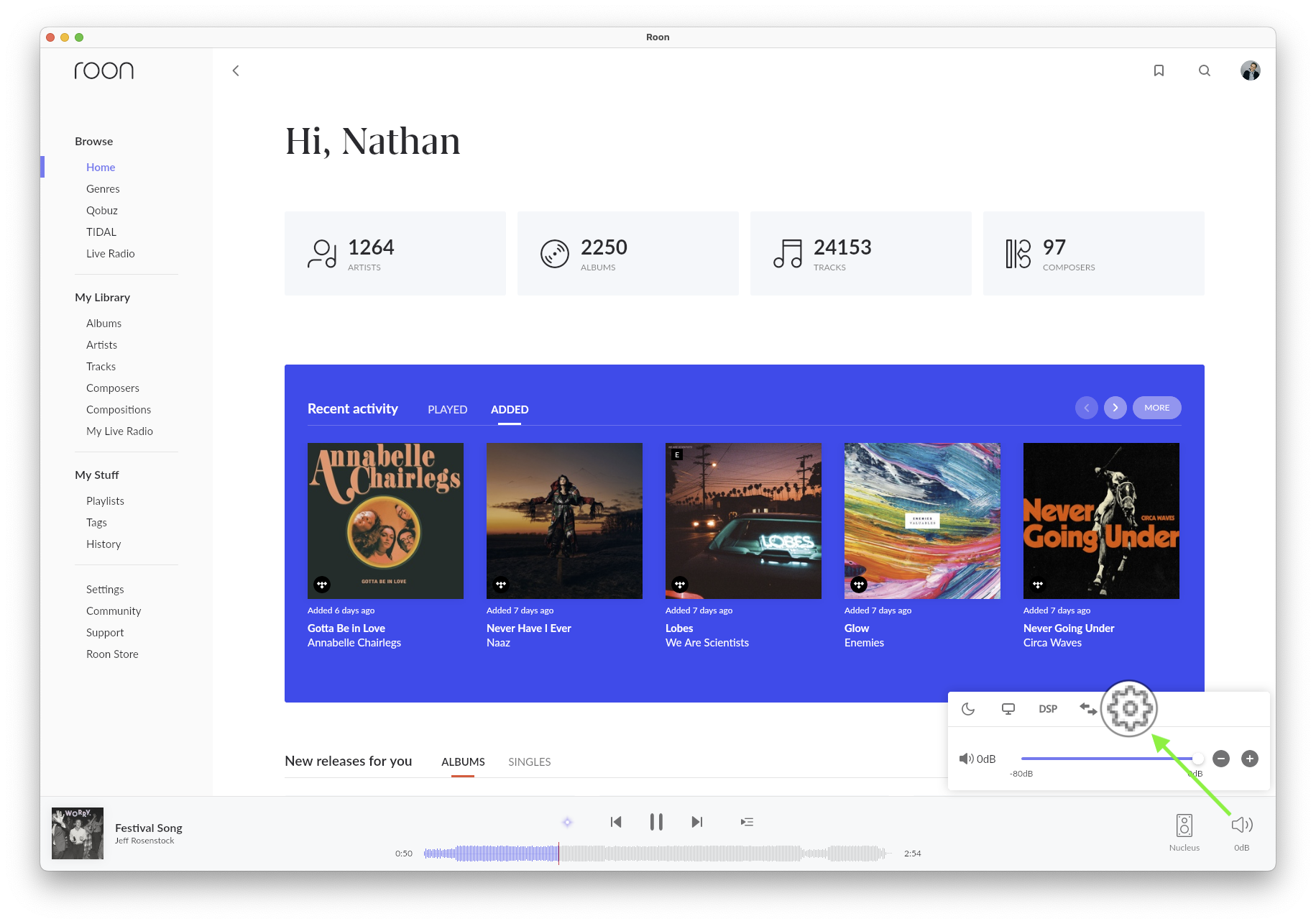Open Tracks under My Library
Viewport: 1316px width, 924px height.
[x=101, y=366]
